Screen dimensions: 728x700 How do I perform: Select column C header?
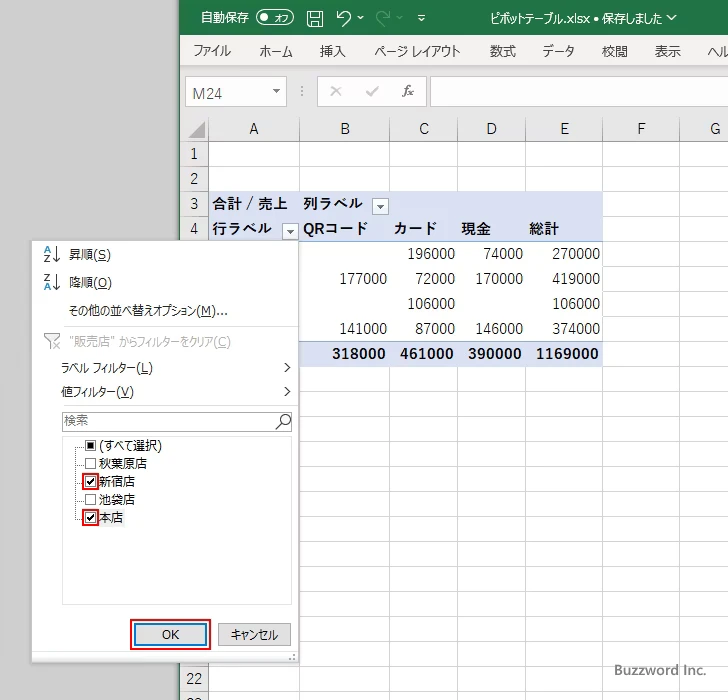[x=423, y=129]
